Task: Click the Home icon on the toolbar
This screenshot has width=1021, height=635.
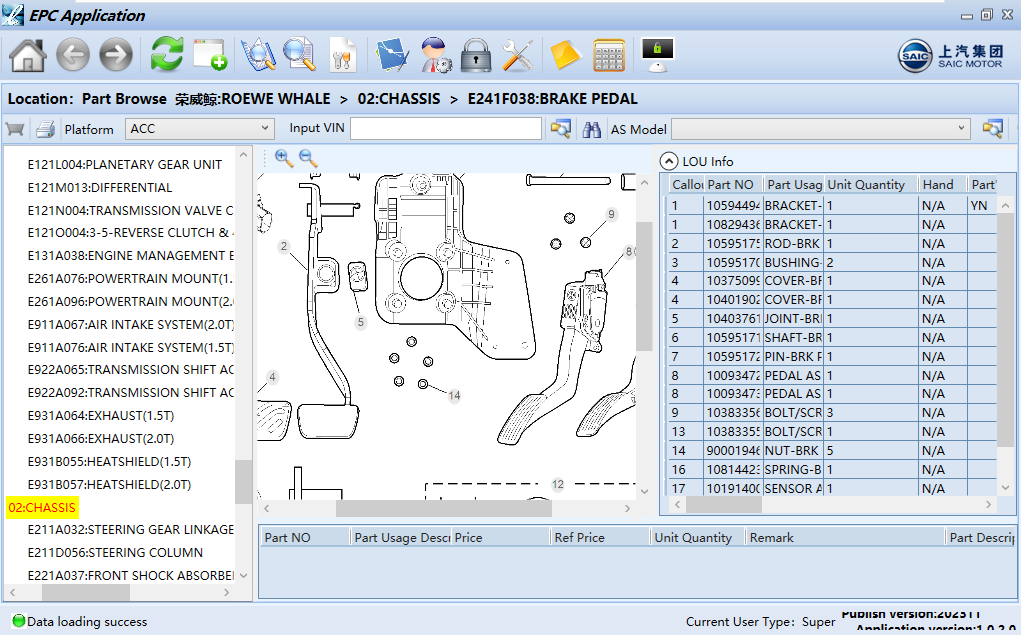Action: click(27, 56)
